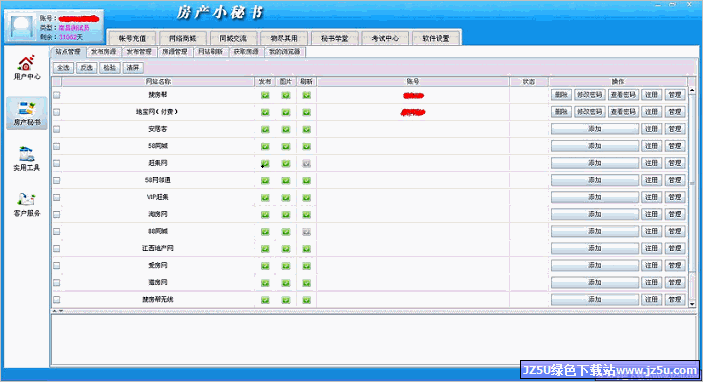
Task: Switch to the 房源管理 sub-tab
Action: click(175, 52)
